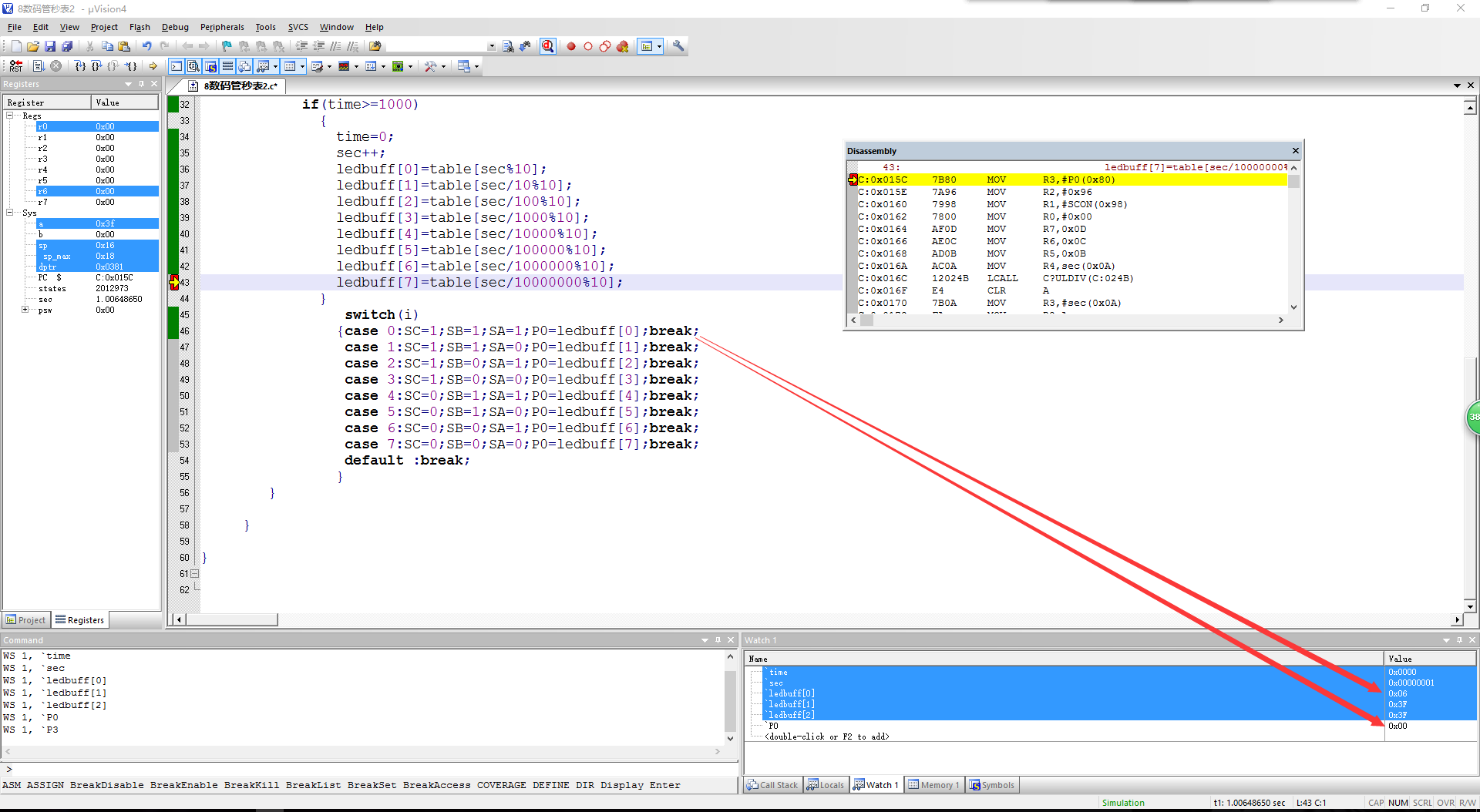The width and height of the screenshot is (1480, 812).
Task: Toggle the Registers Window view button
Action: point(227,66)
